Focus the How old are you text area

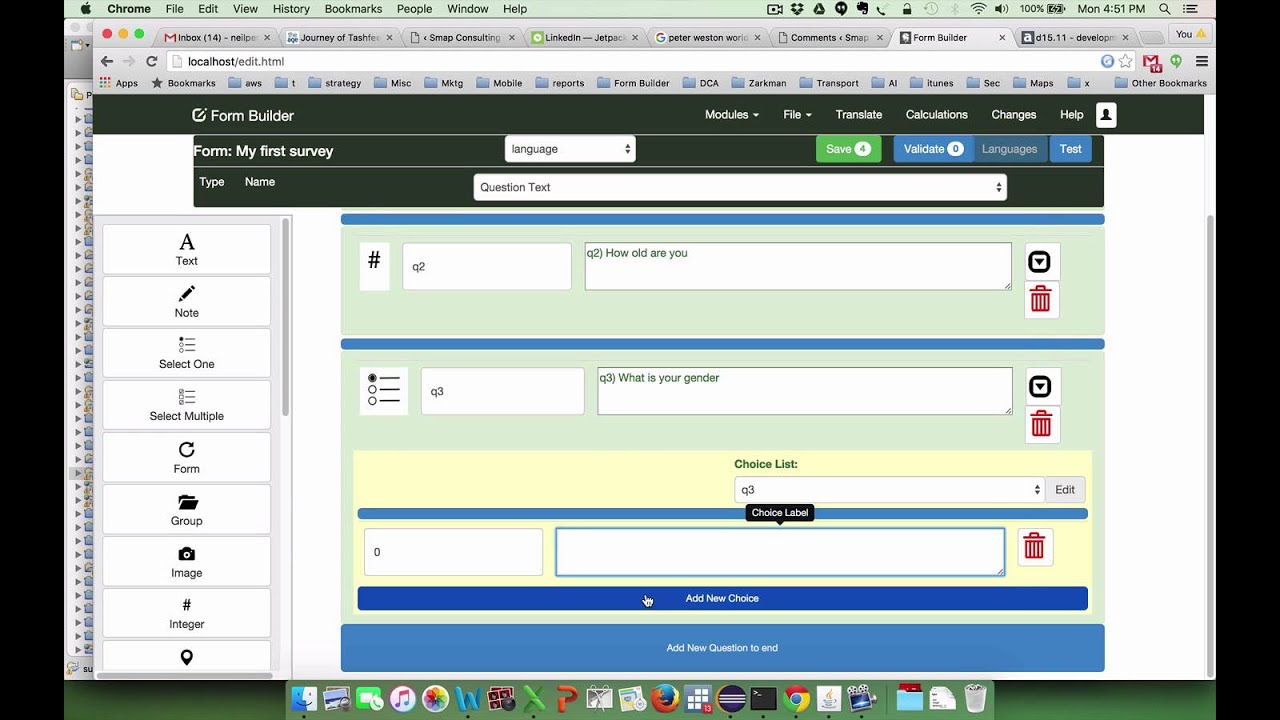(x=798, y=266)
